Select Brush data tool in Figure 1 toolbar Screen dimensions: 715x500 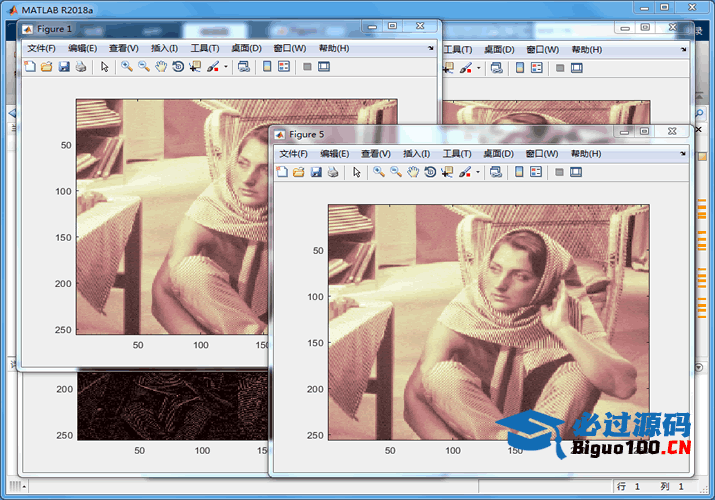[x=212, y=67]
